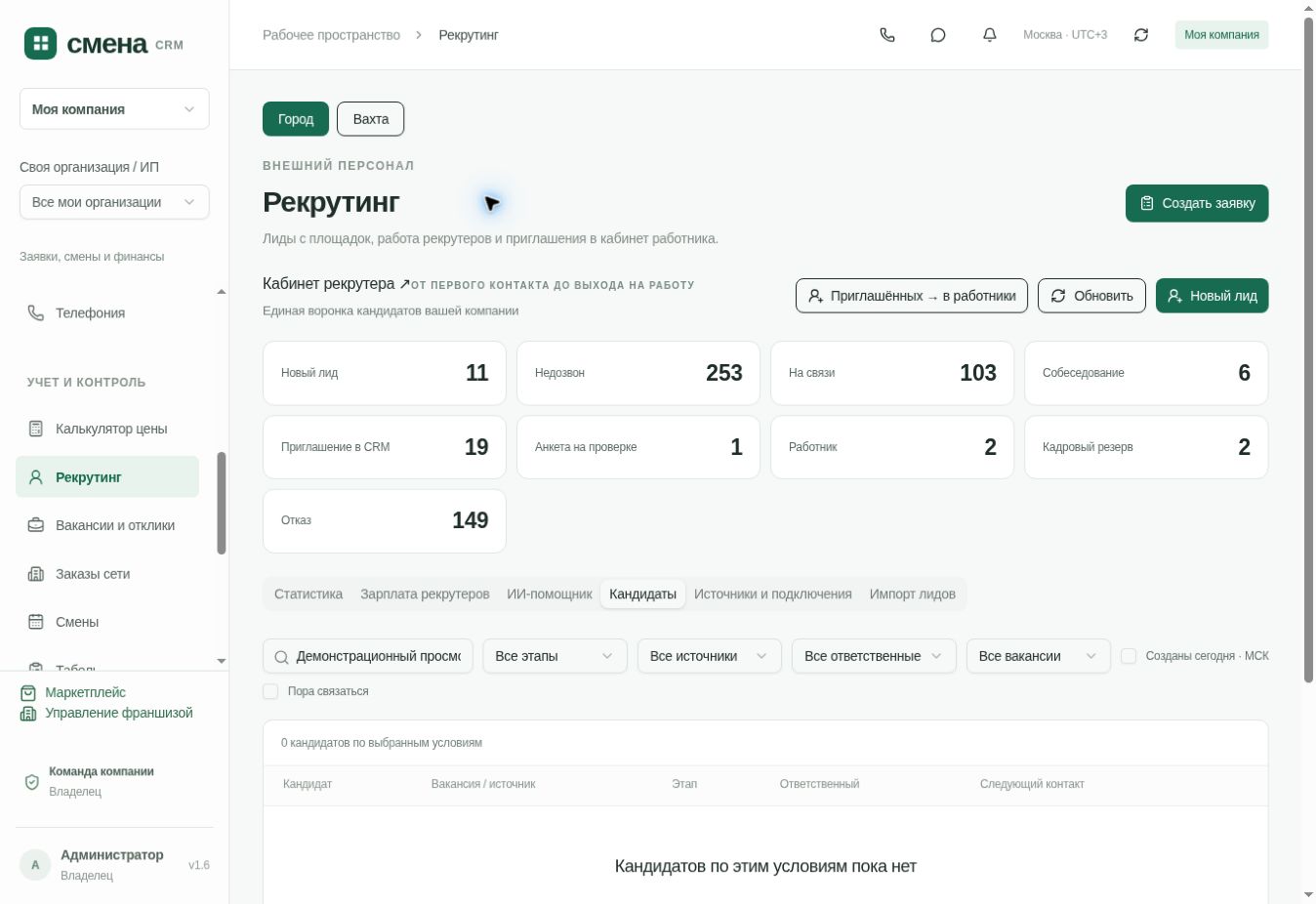Open the Моя компания dropdown in sidebar
This screenshot has width=1316, height=904.
(114, 109)
